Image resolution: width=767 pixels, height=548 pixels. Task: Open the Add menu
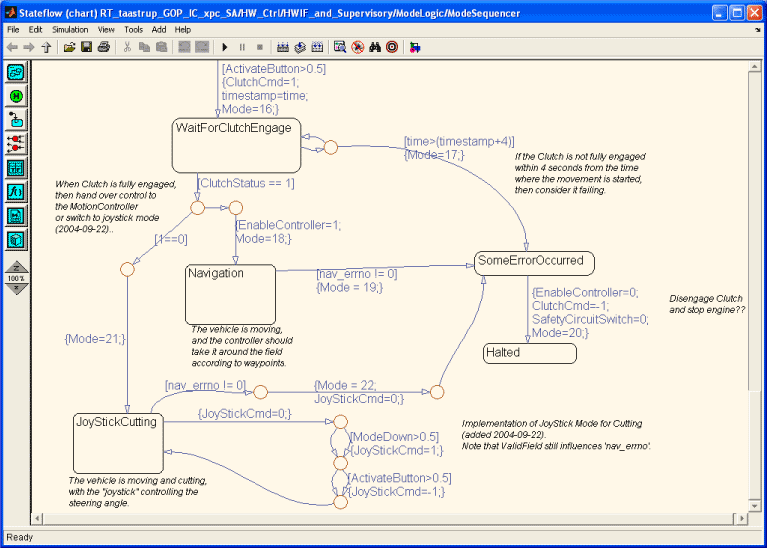point(159,30)
